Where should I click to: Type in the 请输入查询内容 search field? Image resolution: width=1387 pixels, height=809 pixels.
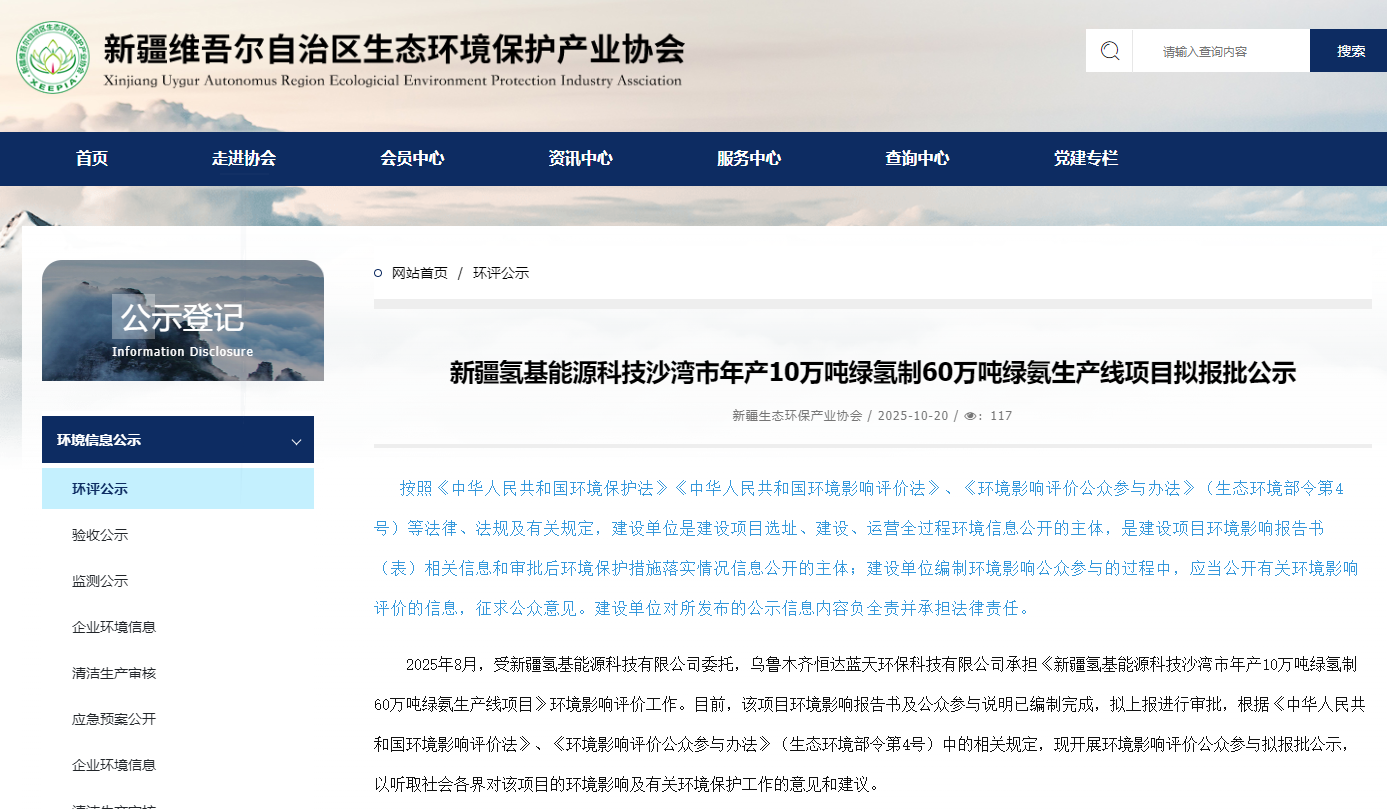pos(1220,51)
